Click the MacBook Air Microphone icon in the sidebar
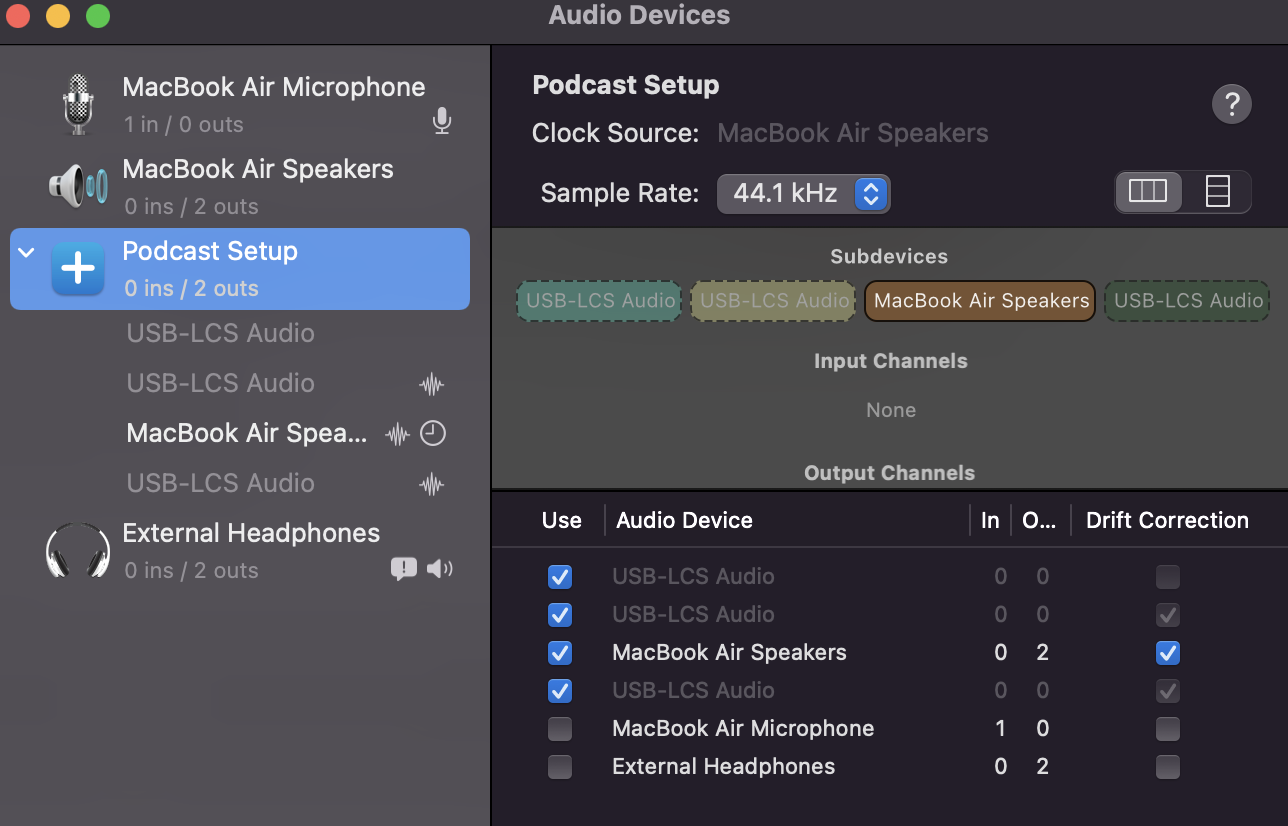Screen dimensions: 1288x826 tap(78, 104)
